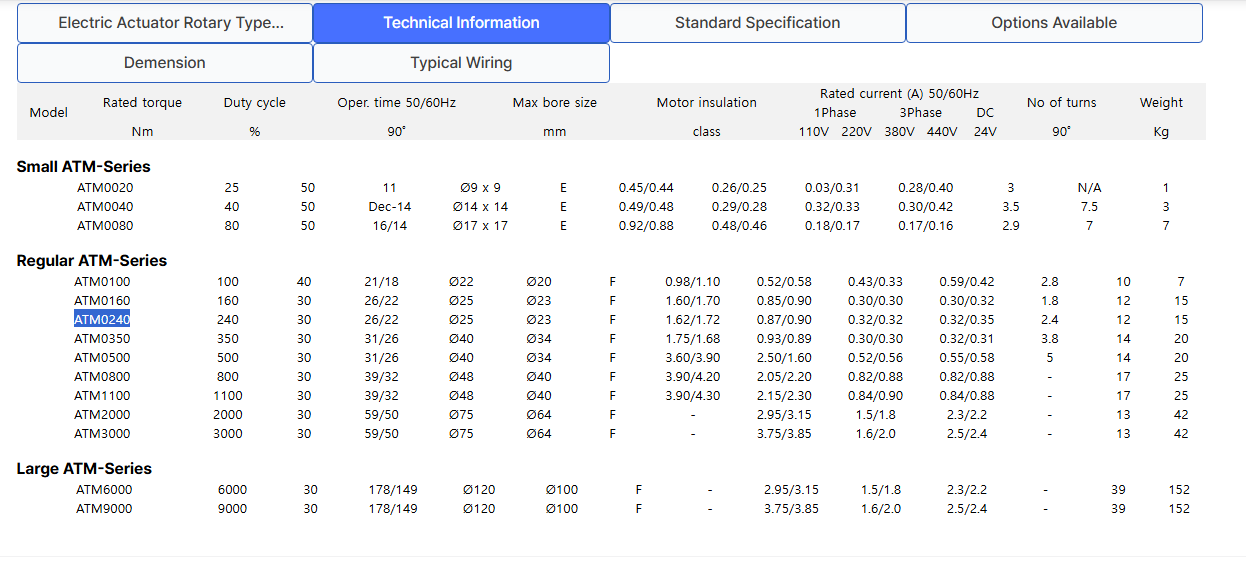
Task: Select the ATM0080 model name
Action: click(105, 226)
